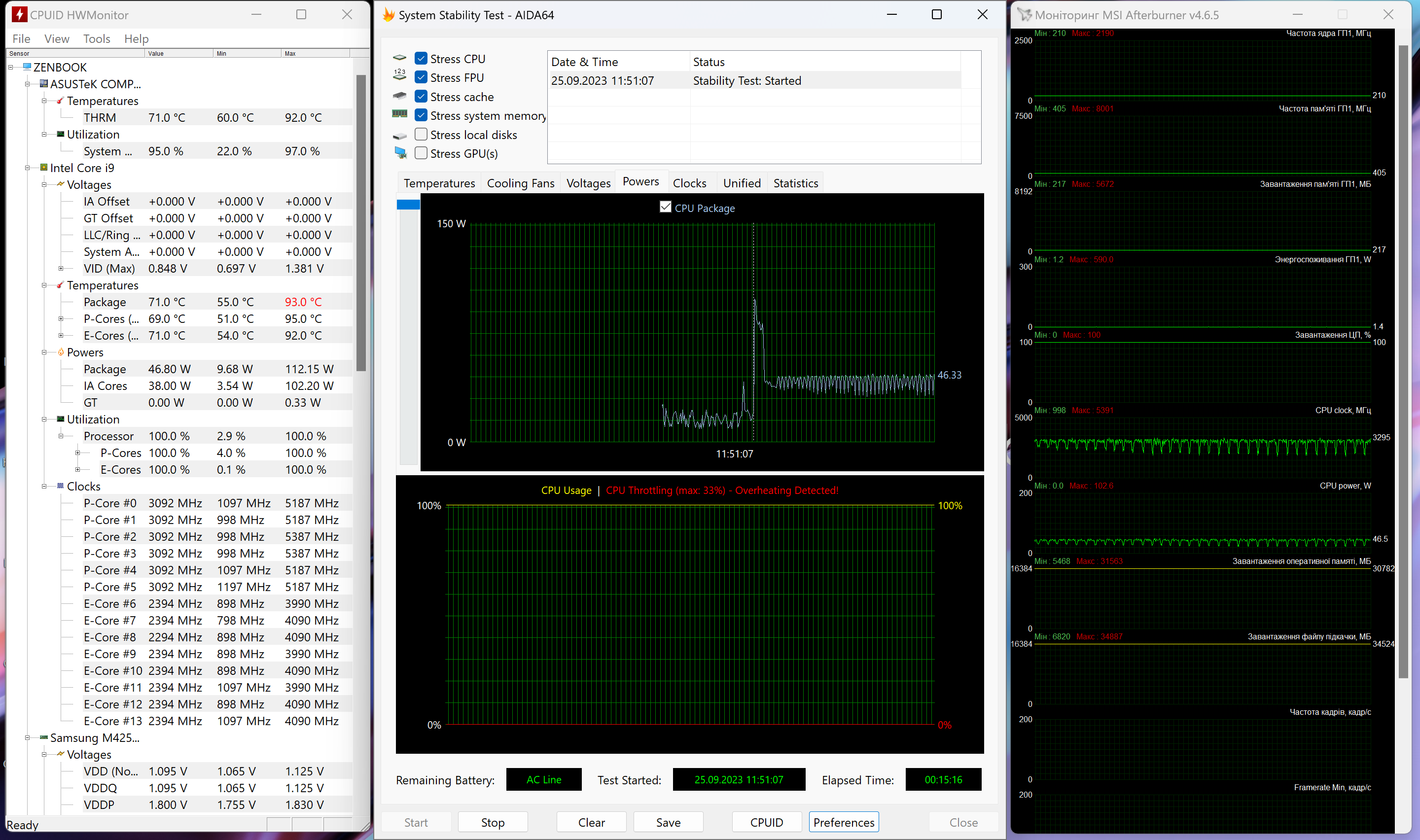Expand the P-Cores utilization node
The width and height of the screenshot is (1420, 840).
point(77,453)
